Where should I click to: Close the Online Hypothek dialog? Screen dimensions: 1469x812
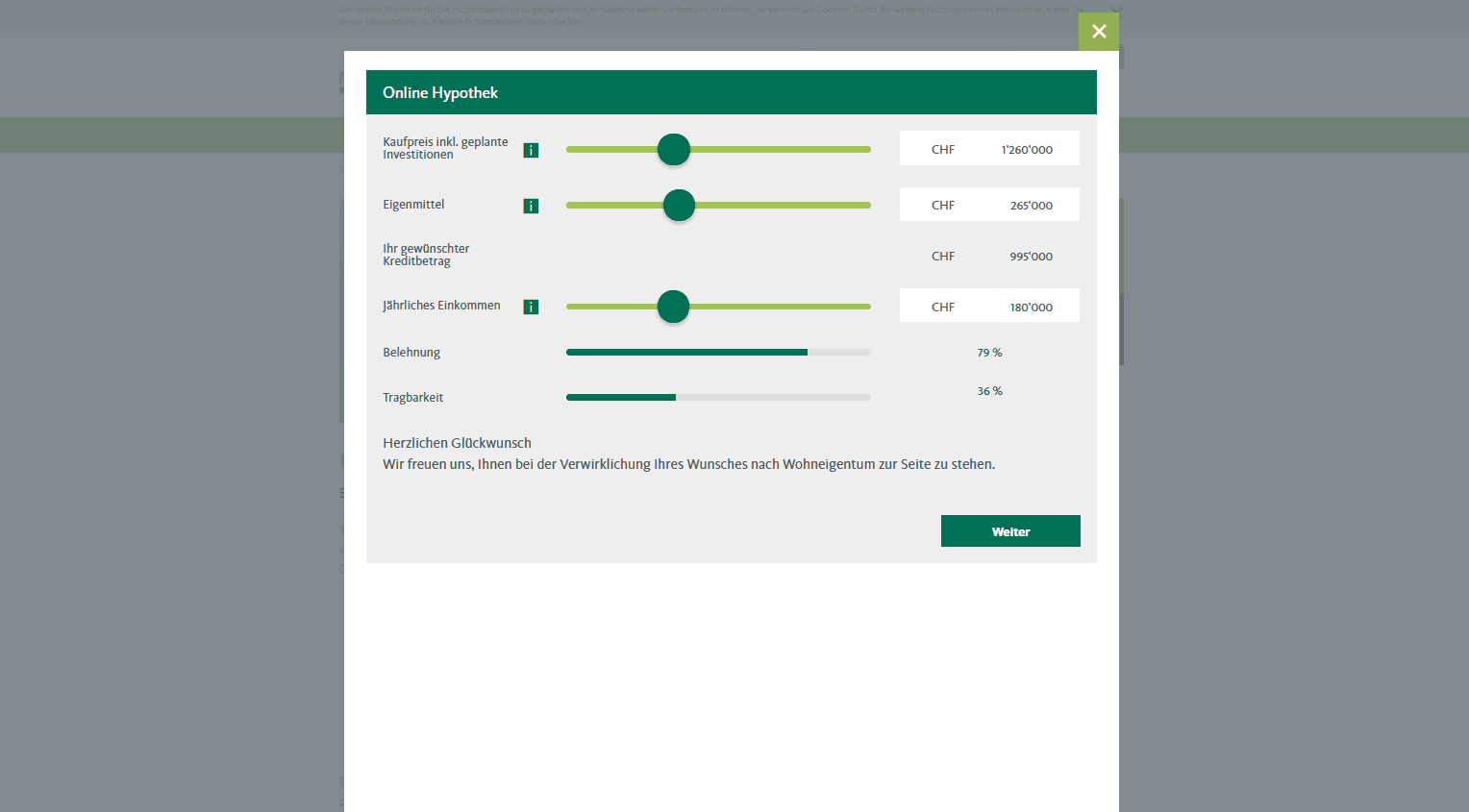point(1098,32)
